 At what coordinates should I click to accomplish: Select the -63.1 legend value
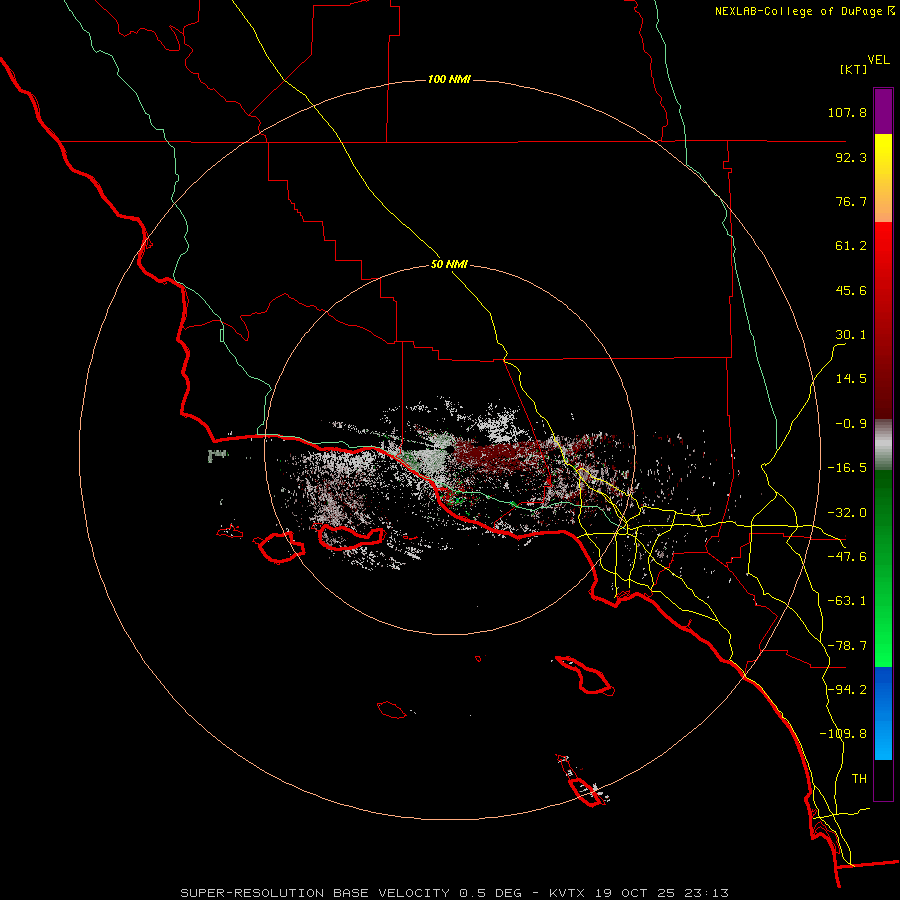(847, 601)
